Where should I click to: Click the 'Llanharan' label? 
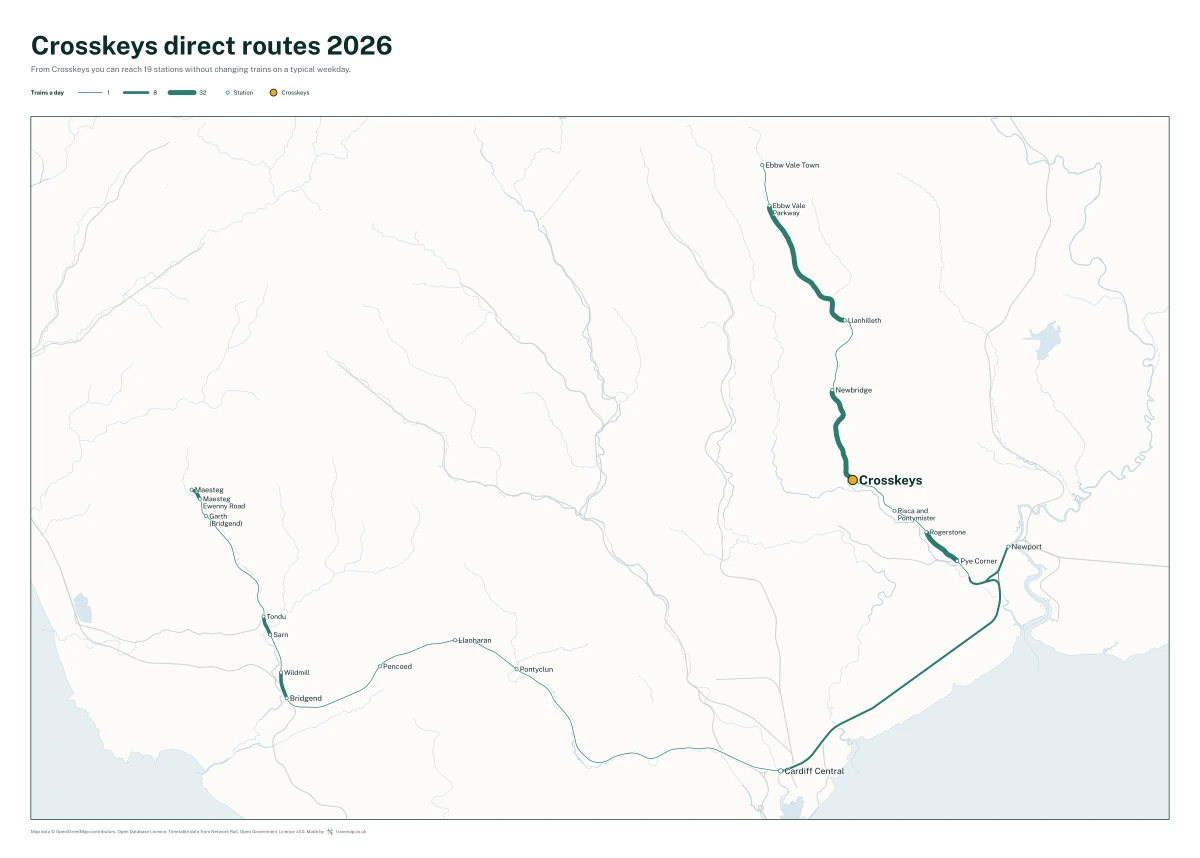[475, 640]
